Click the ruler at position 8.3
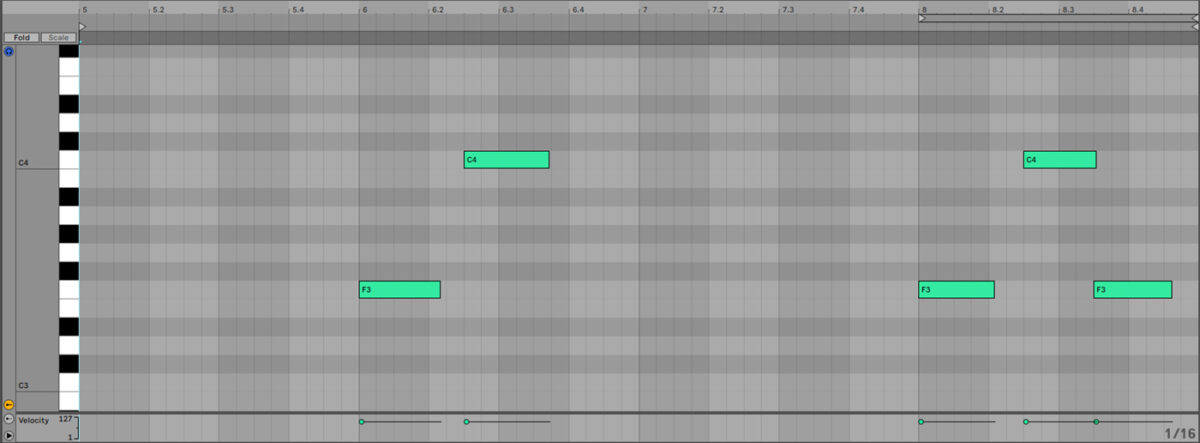This screenshot has height=443, width=1200. coord(1069,10)
